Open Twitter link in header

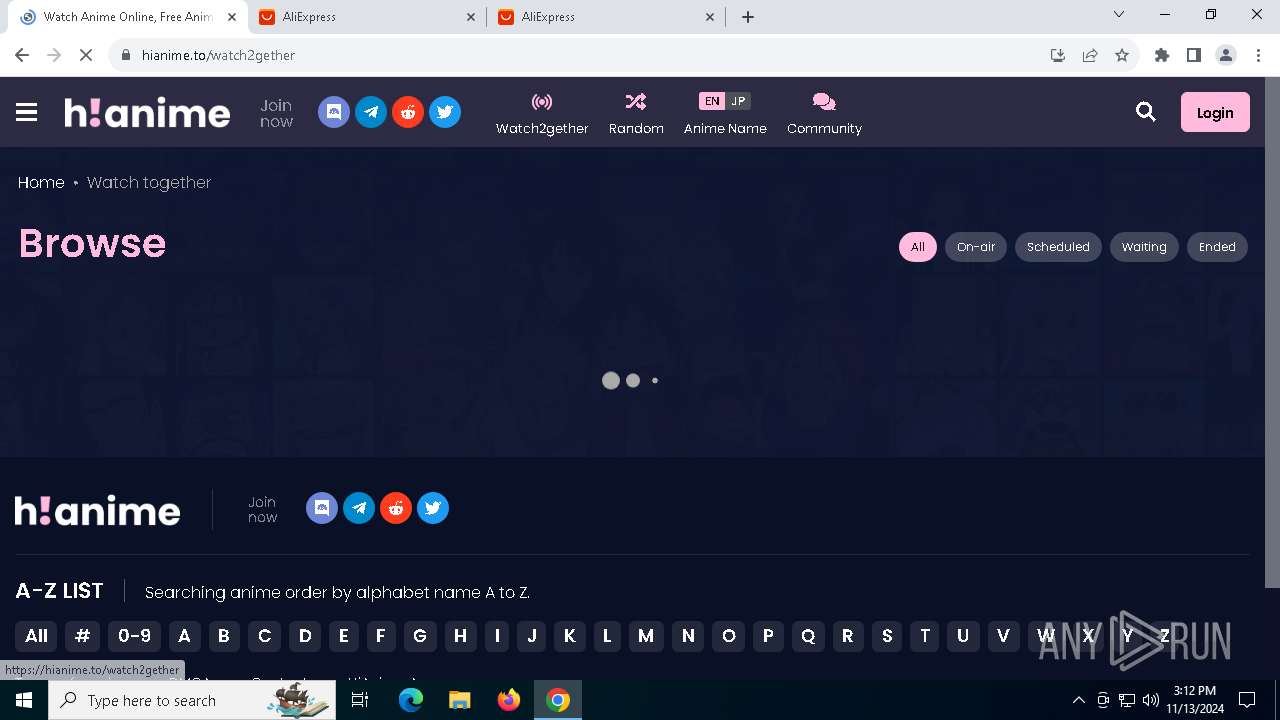click(445, 112)
